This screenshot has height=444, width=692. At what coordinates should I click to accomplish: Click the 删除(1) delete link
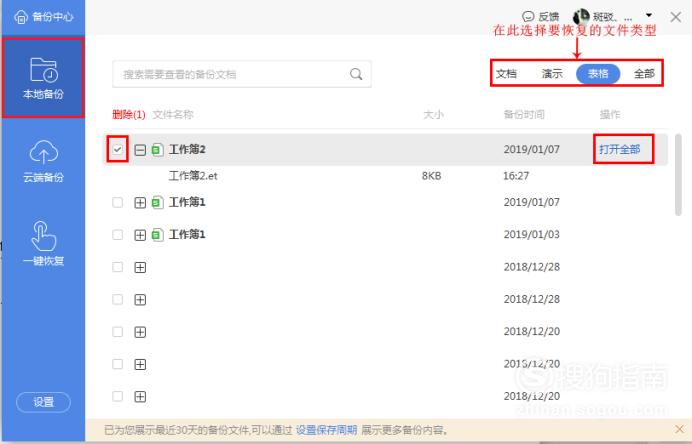click(x=128, y=115)
